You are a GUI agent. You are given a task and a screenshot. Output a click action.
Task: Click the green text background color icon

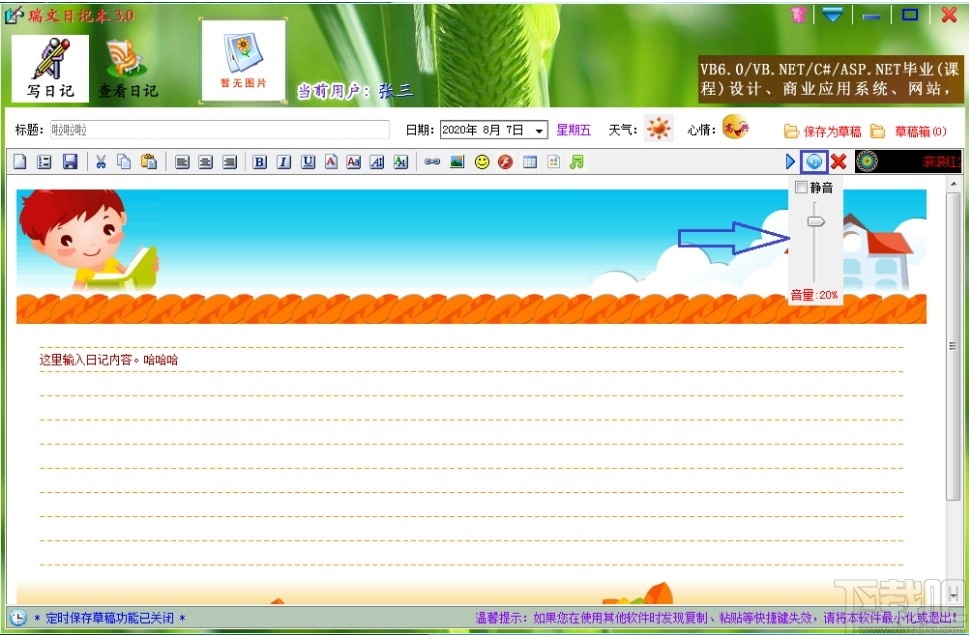(x=400, y=162)
